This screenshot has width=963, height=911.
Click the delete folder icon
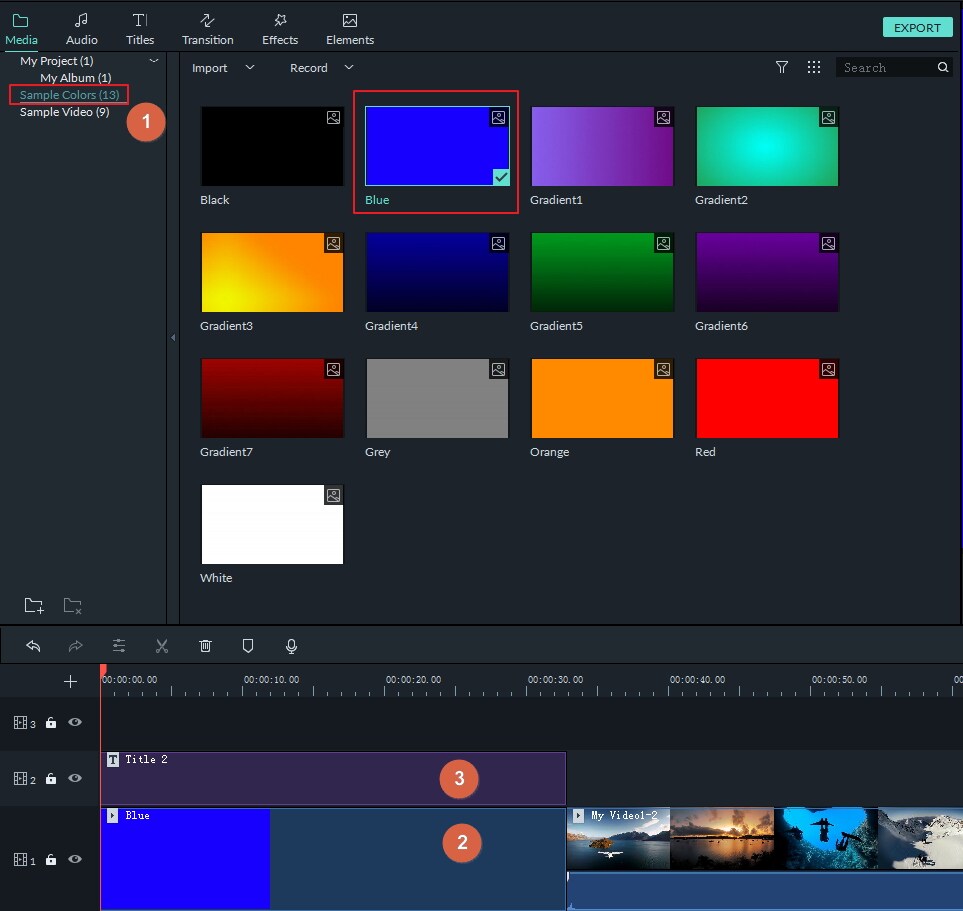point(72,606)
